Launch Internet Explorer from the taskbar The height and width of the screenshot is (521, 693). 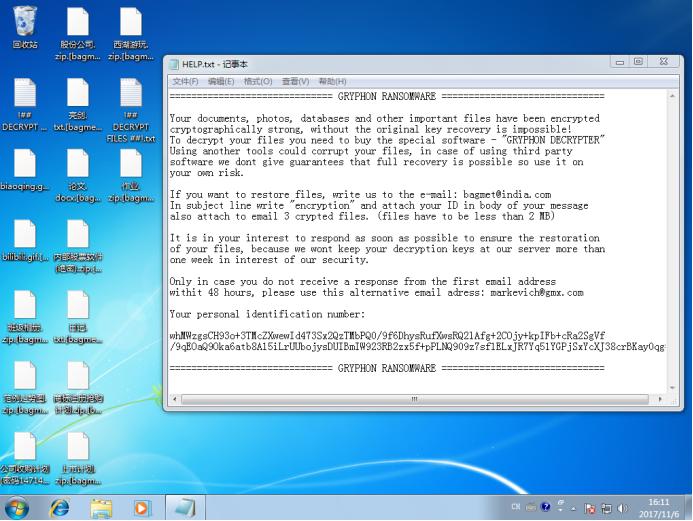[x=59, y=508]
